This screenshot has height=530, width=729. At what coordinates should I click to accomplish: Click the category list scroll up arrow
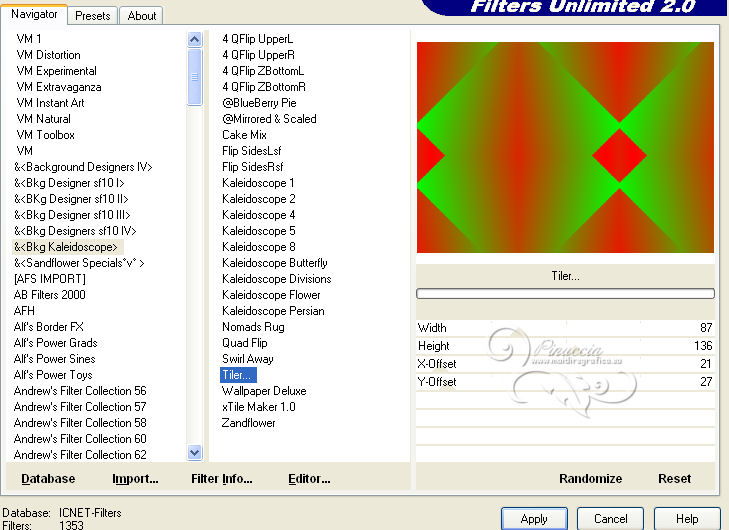194,40
